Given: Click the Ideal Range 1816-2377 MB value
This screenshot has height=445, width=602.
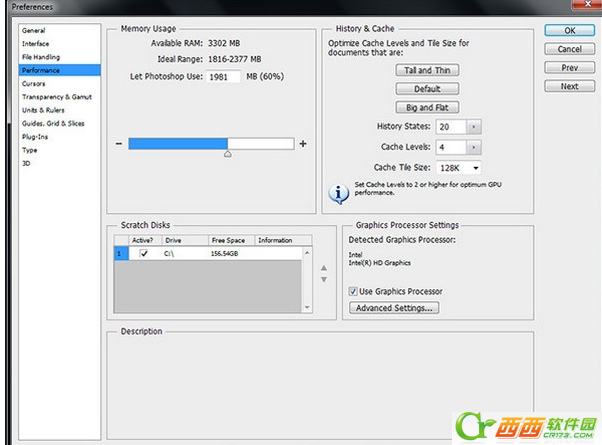Looking at the screenshot, I should [235, 59].
